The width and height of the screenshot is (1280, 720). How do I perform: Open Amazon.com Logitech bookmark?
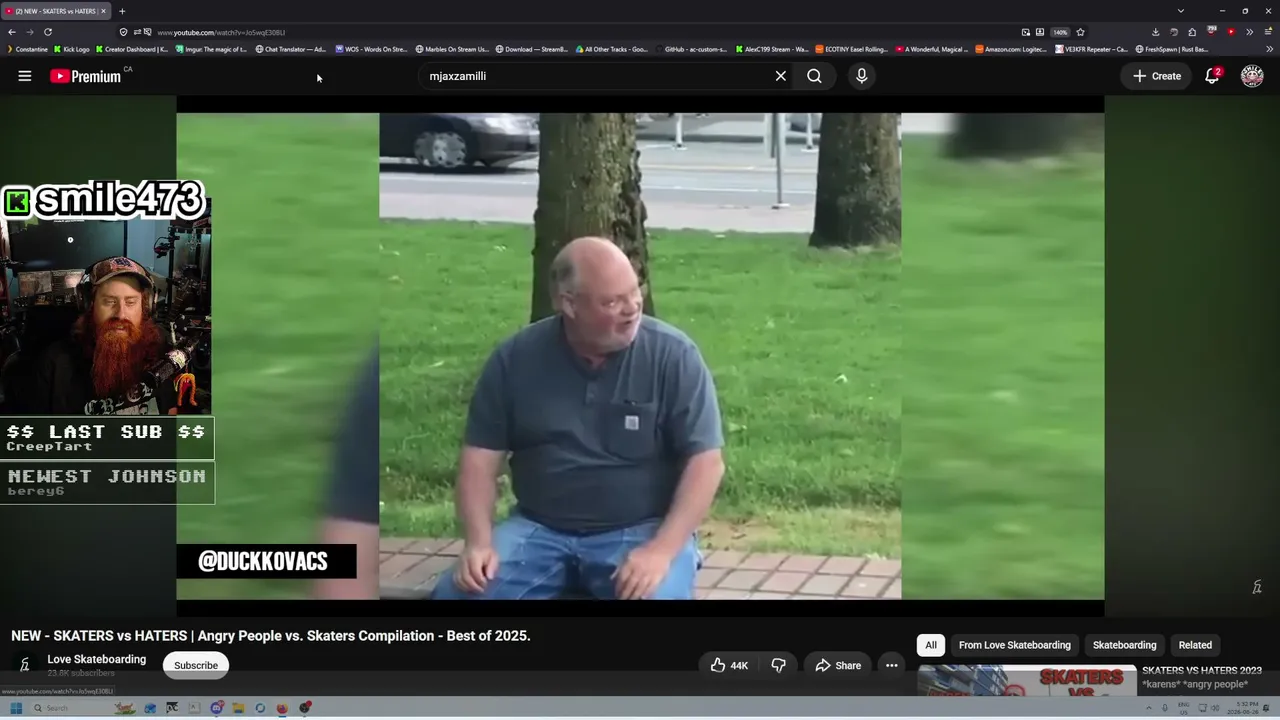pos(1011,49)
